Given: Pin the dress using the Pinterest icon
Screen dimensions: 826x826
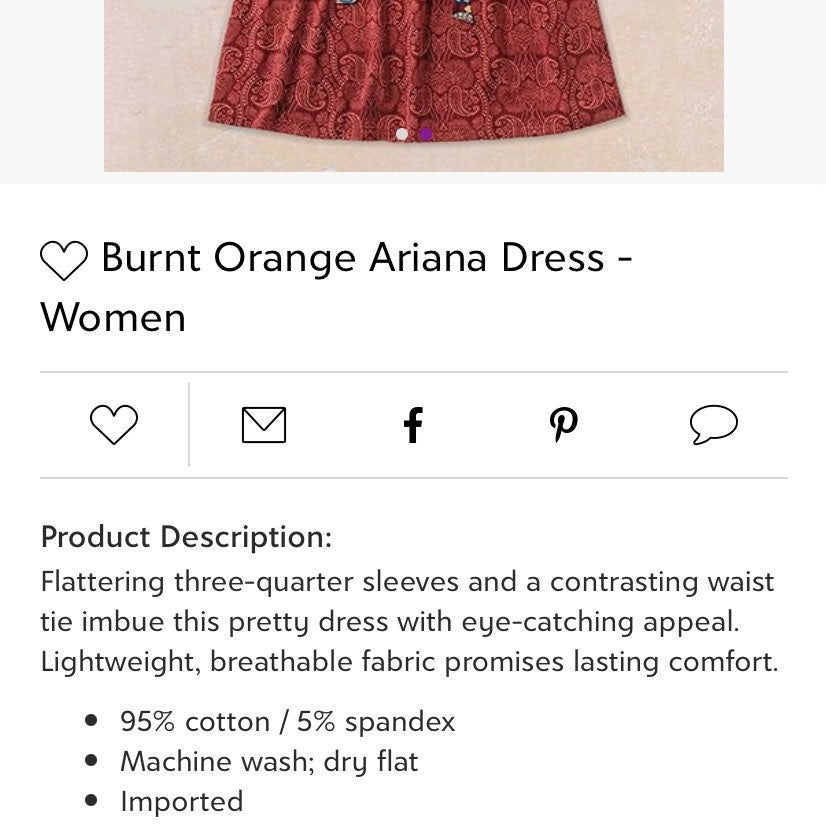Looking at the screenshot, I should click(564, 425).
